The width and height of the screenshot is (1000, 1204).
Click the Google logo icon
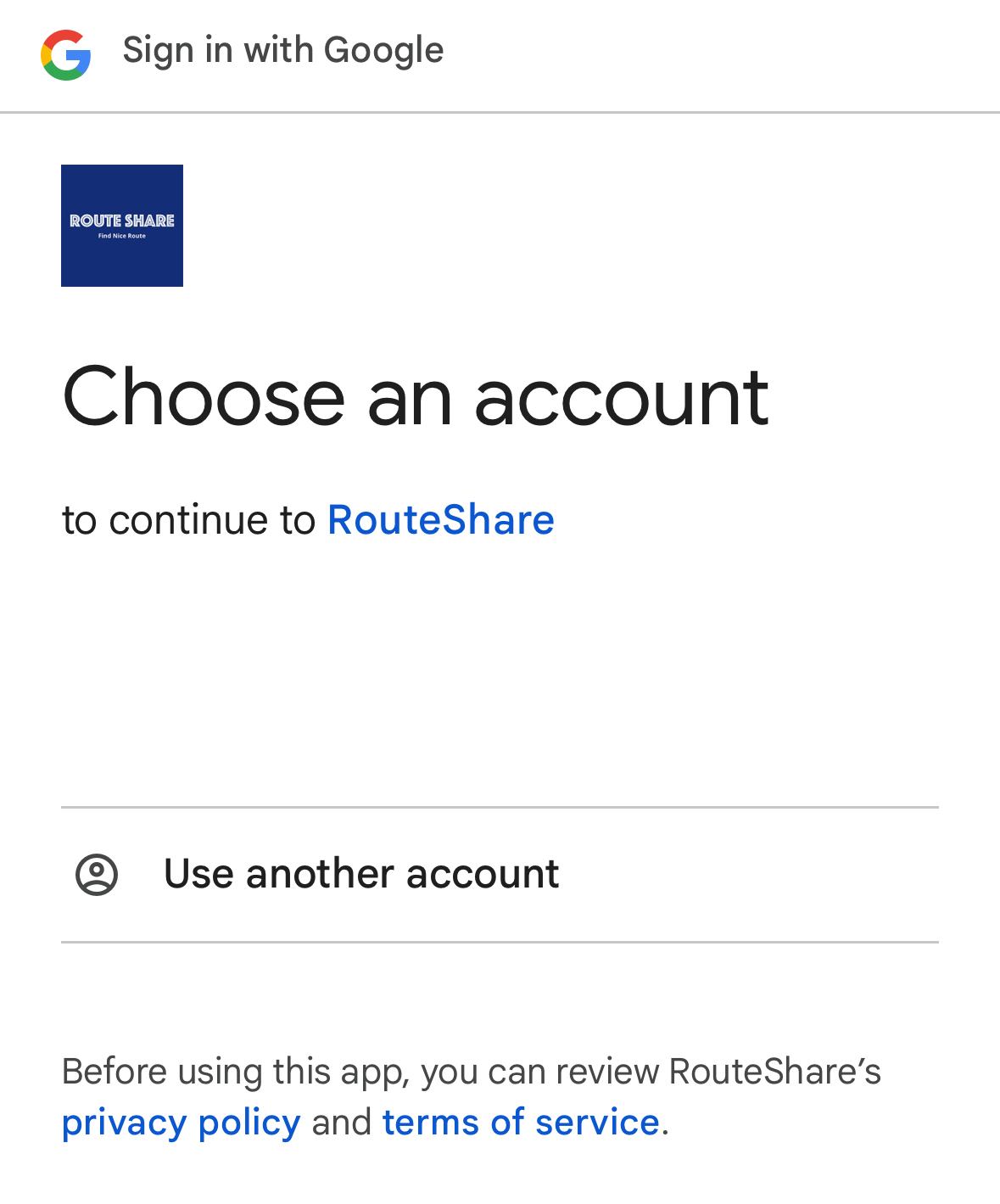click(x=66, y=55)
